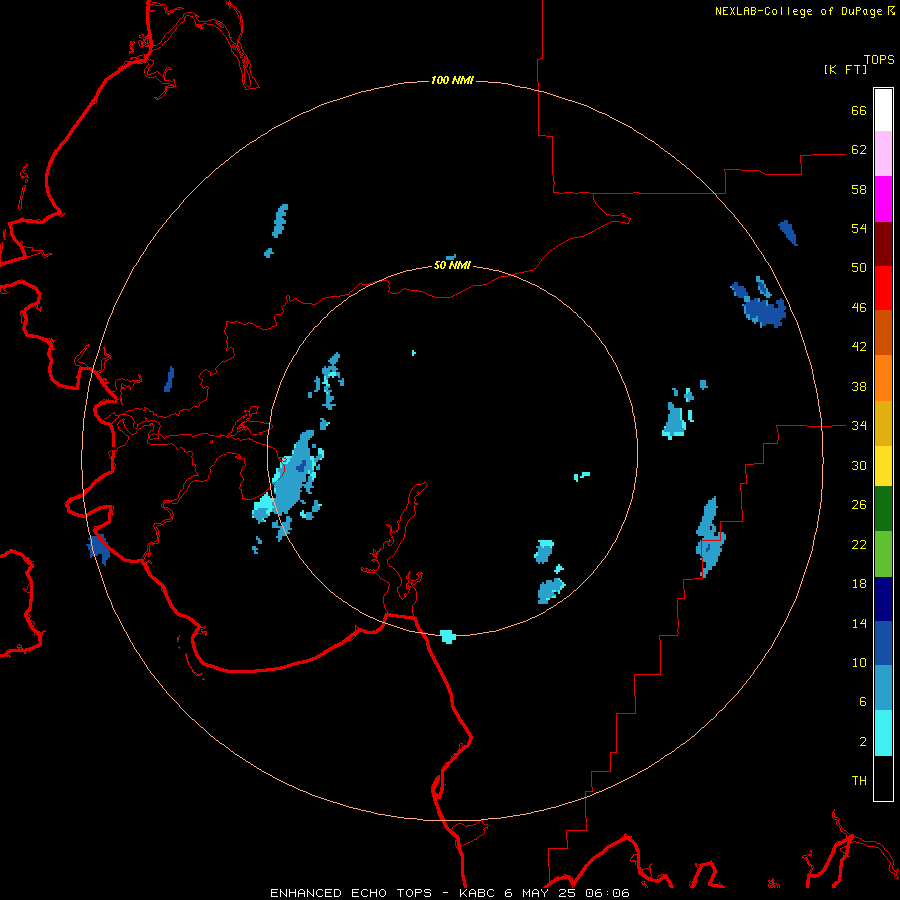Click legend scale value "50" beside color bar
Screen dimensions: 900x900
pyautogui.click(x=859, y=268)
